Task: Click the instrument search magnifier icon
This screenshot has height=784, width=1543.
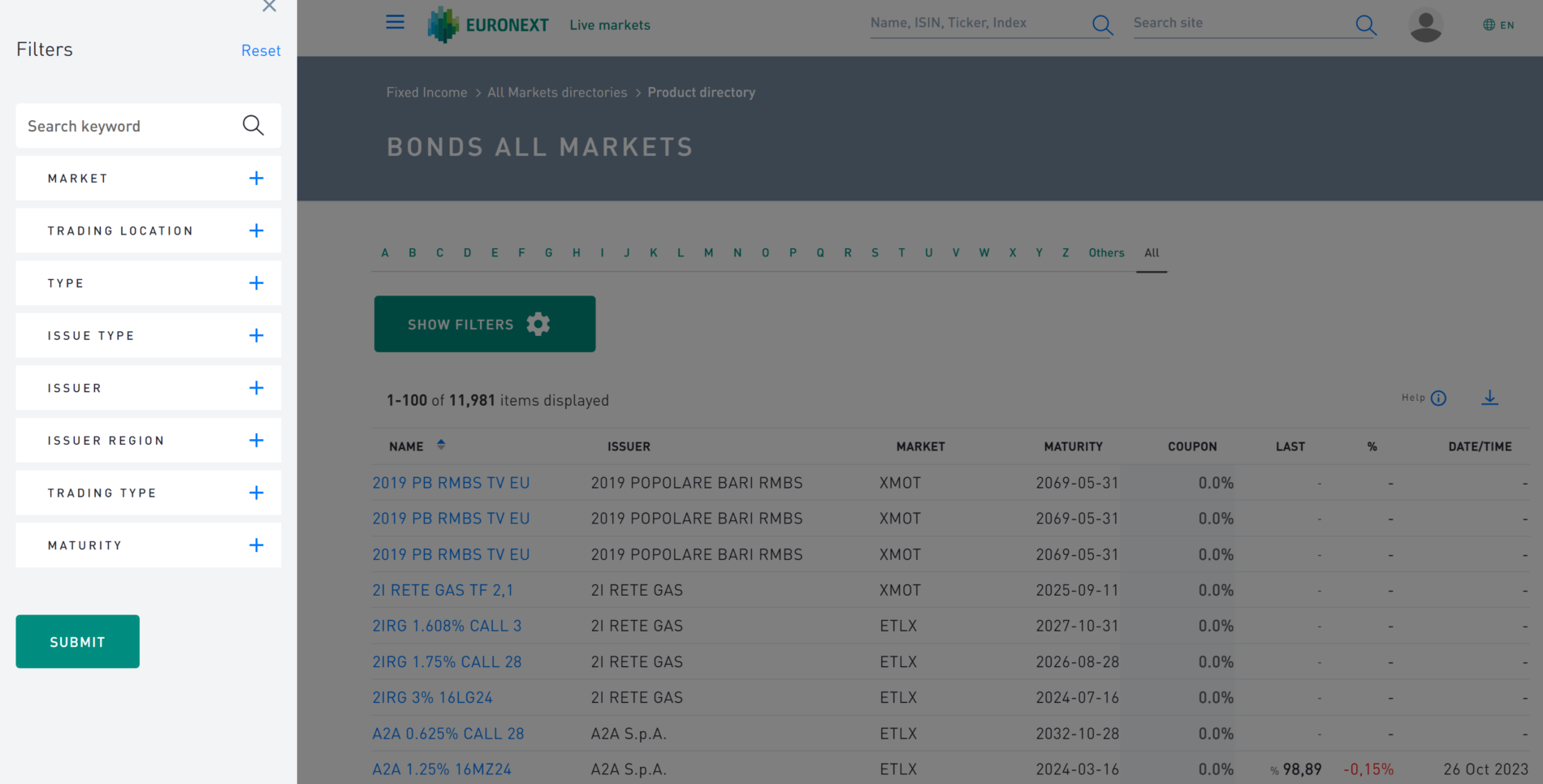Action: pos(1102,25)
